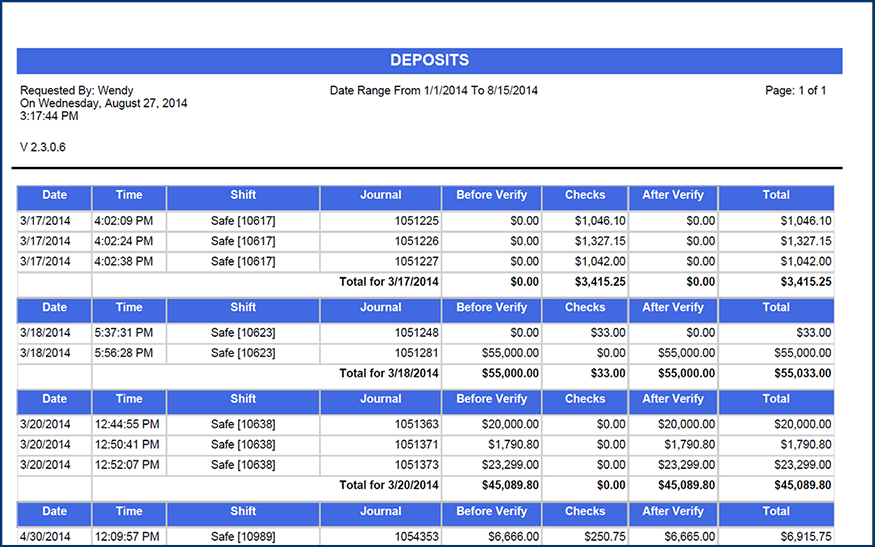Viewport: 875px width, 547px height.
Task: Click the 3:17:44 PM request timestamp
Action: pos(49,116)
